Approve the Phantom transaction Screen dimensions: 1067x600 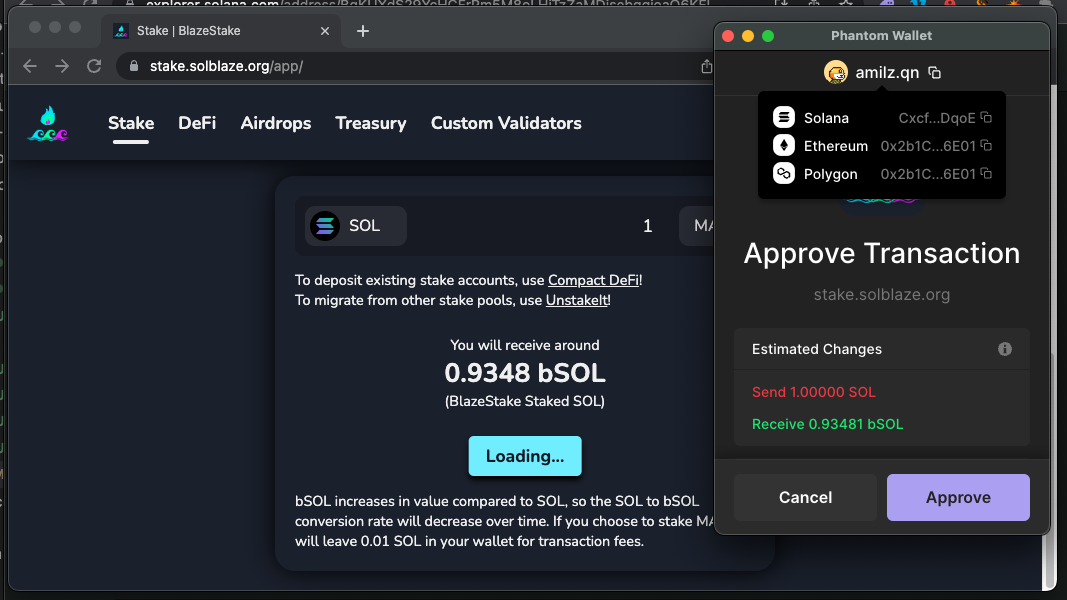pyautogui.click(x=957, y=497)
